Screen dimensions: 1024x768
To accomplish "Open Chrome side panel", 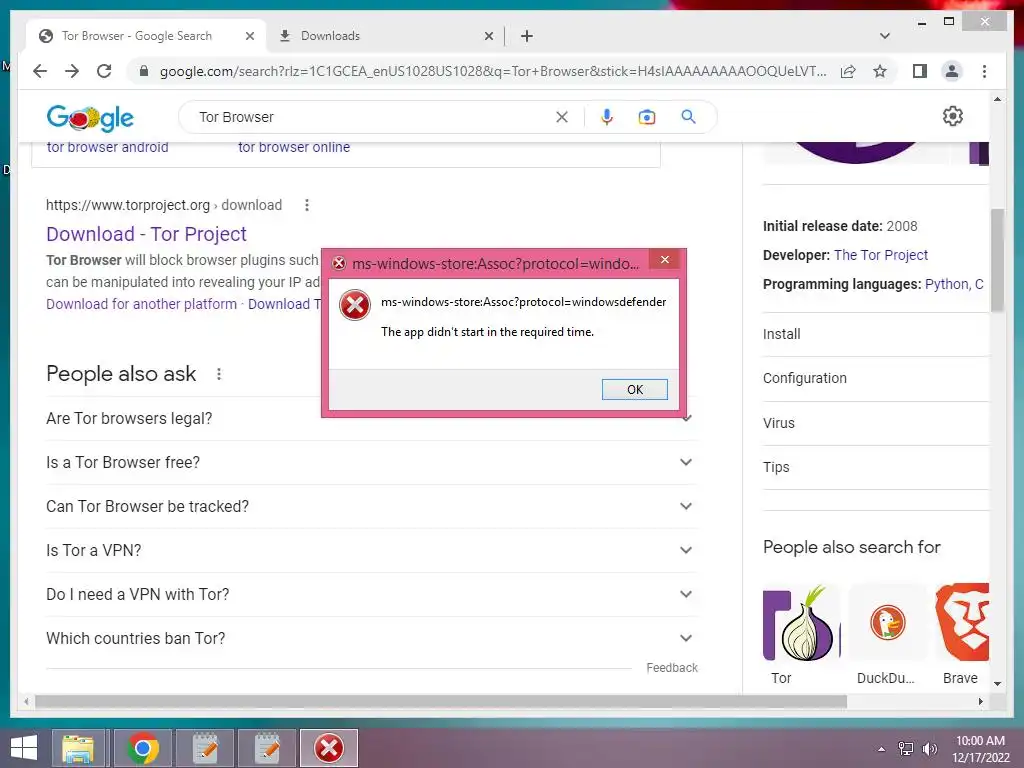I will point(920,71).
